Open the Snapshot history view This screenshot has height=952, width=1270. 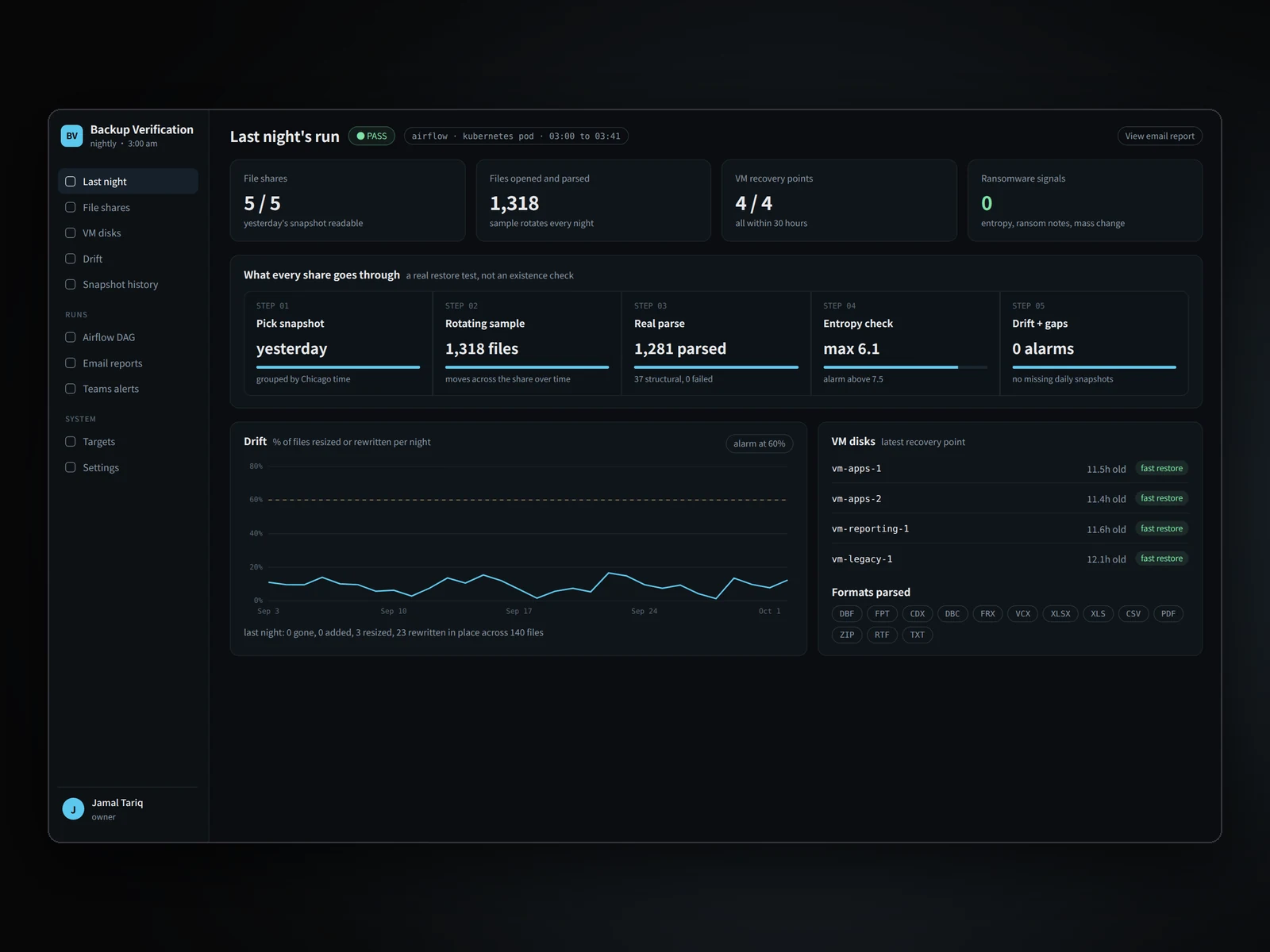[128, 284]
